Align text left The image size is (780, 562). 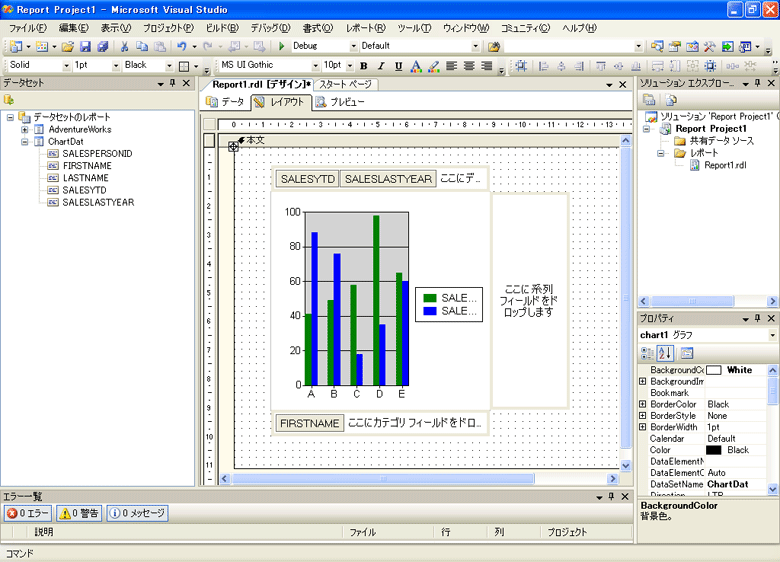[452, 66]
